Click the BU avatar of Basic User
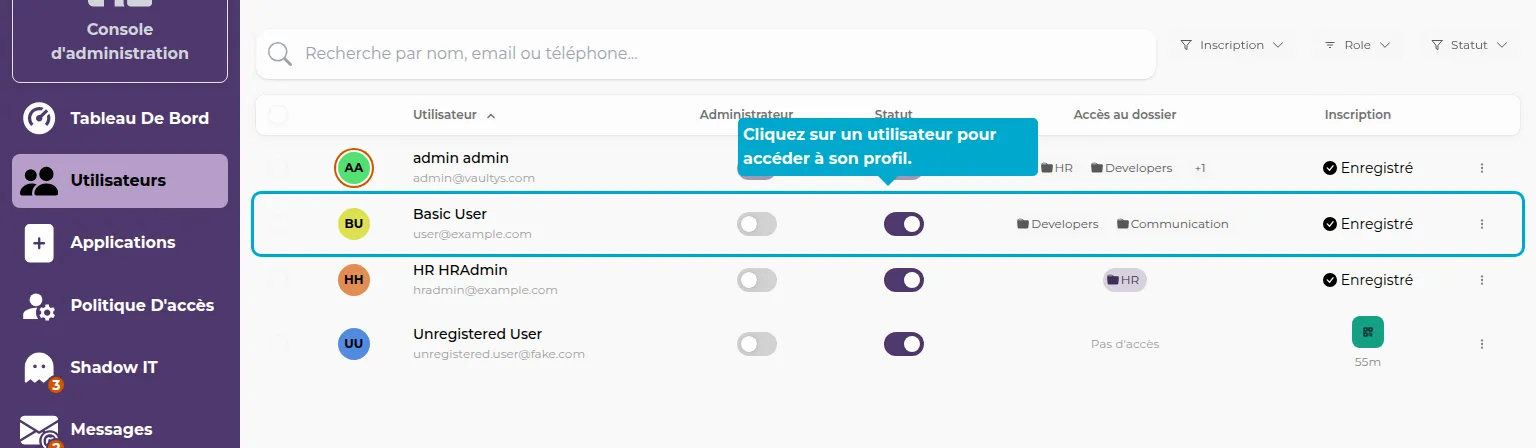This screenshot has height=448, width=1536. (x=353, y=224)
